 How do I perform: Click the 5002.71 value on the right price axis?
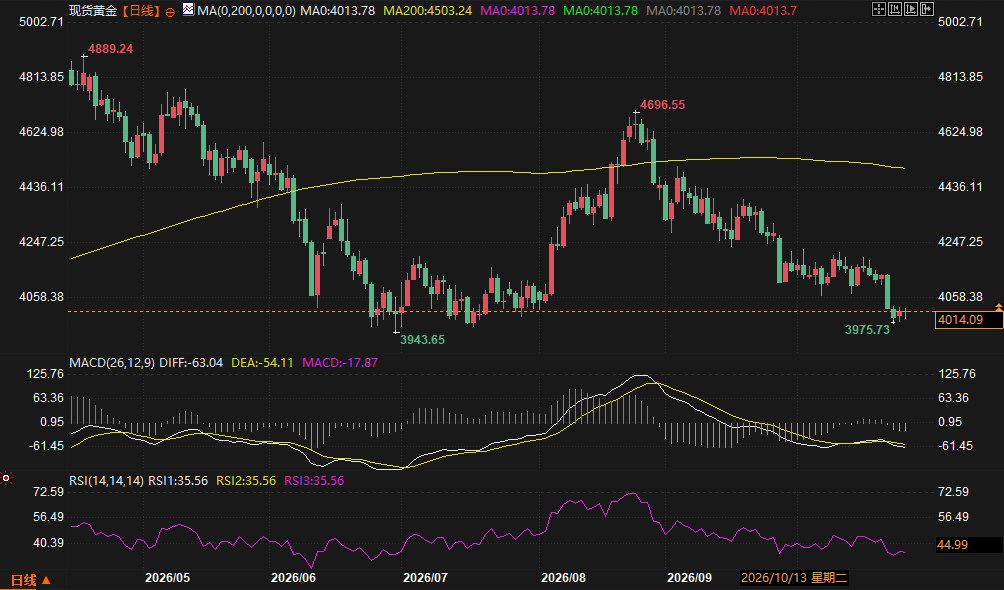click(x=960, y=22)
